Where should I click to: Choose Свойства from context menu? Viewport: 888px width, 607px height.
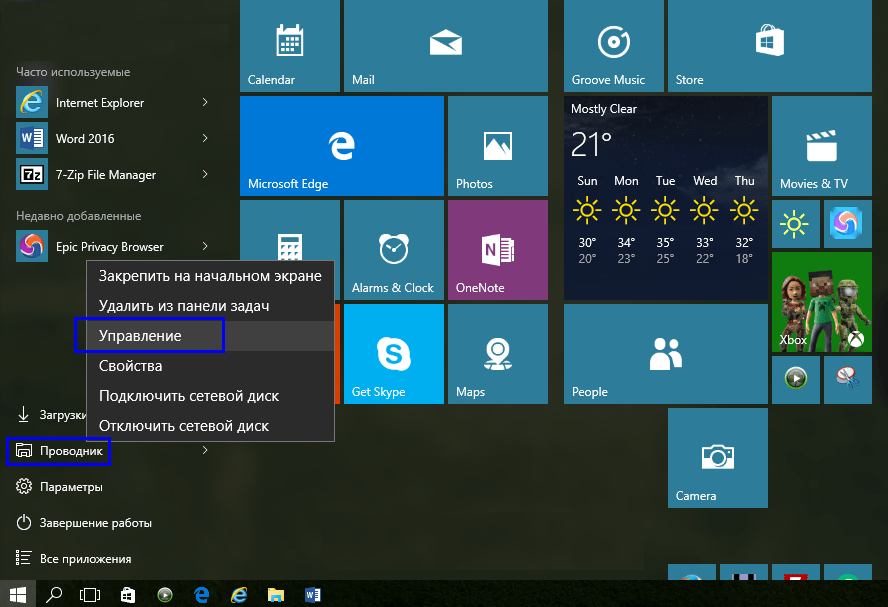click(x=130, y=366)
